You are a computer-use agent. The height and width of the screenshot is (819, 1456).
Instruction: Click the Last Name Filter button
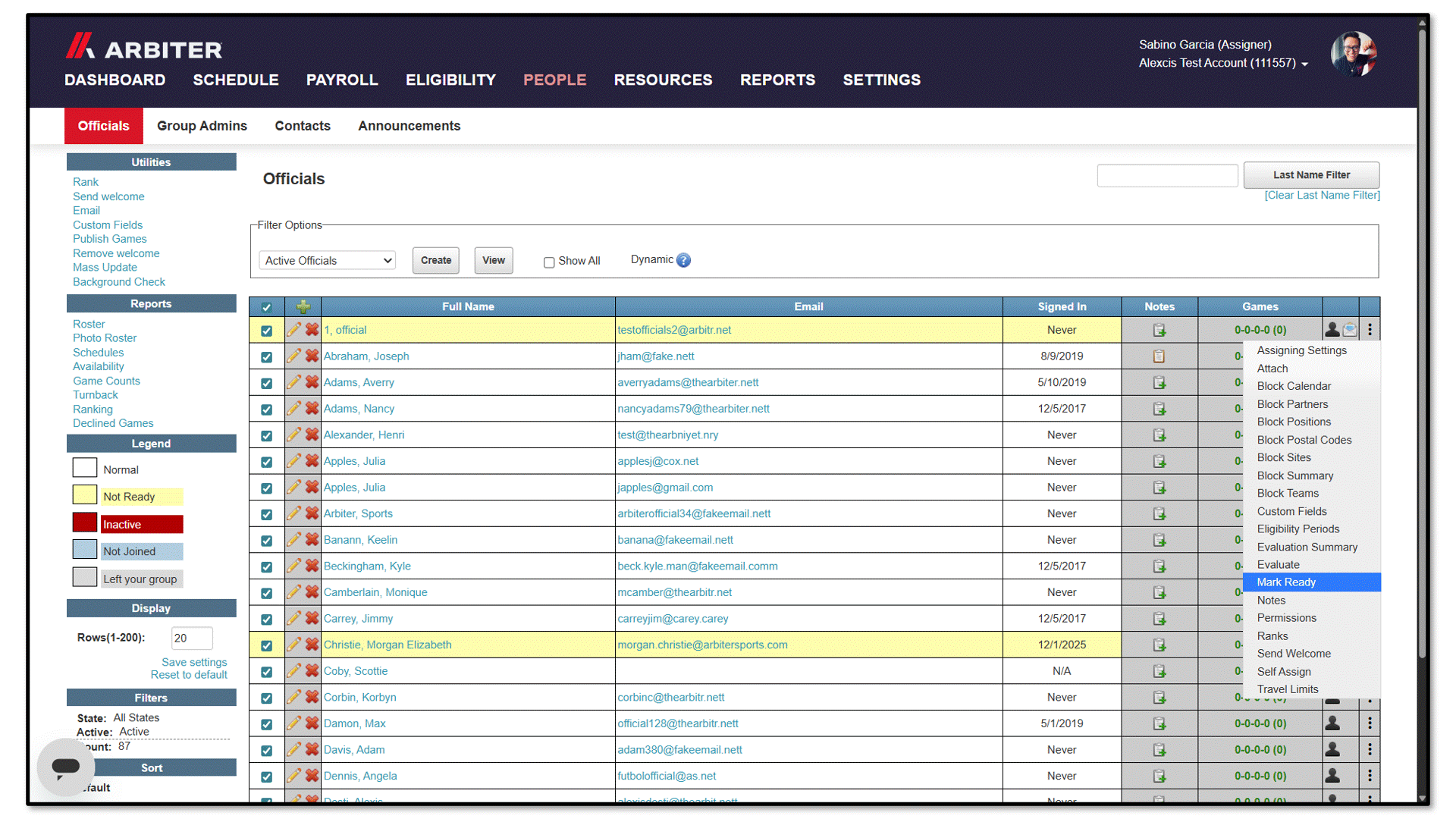coord(1311,175)
